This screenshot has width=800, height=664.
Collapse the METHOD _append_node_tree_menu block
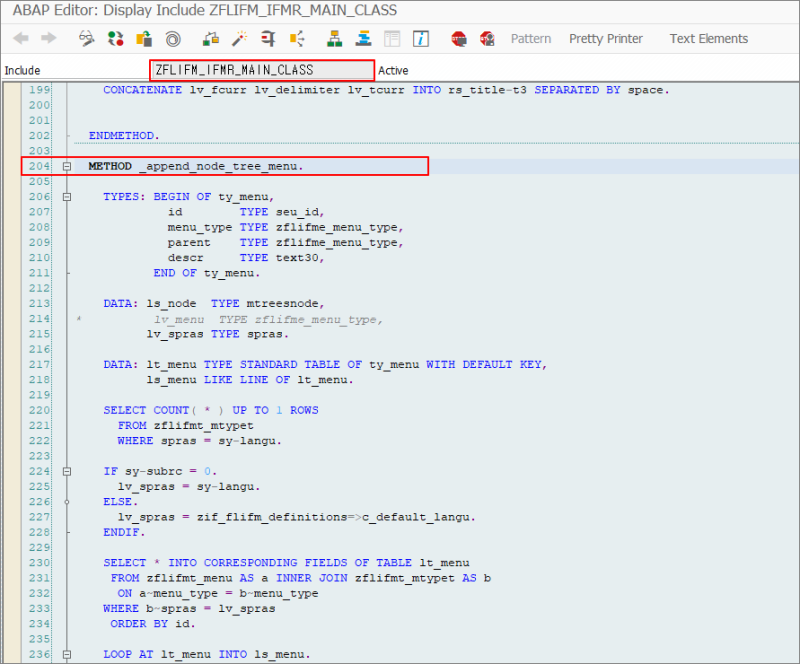coord(66,166)
